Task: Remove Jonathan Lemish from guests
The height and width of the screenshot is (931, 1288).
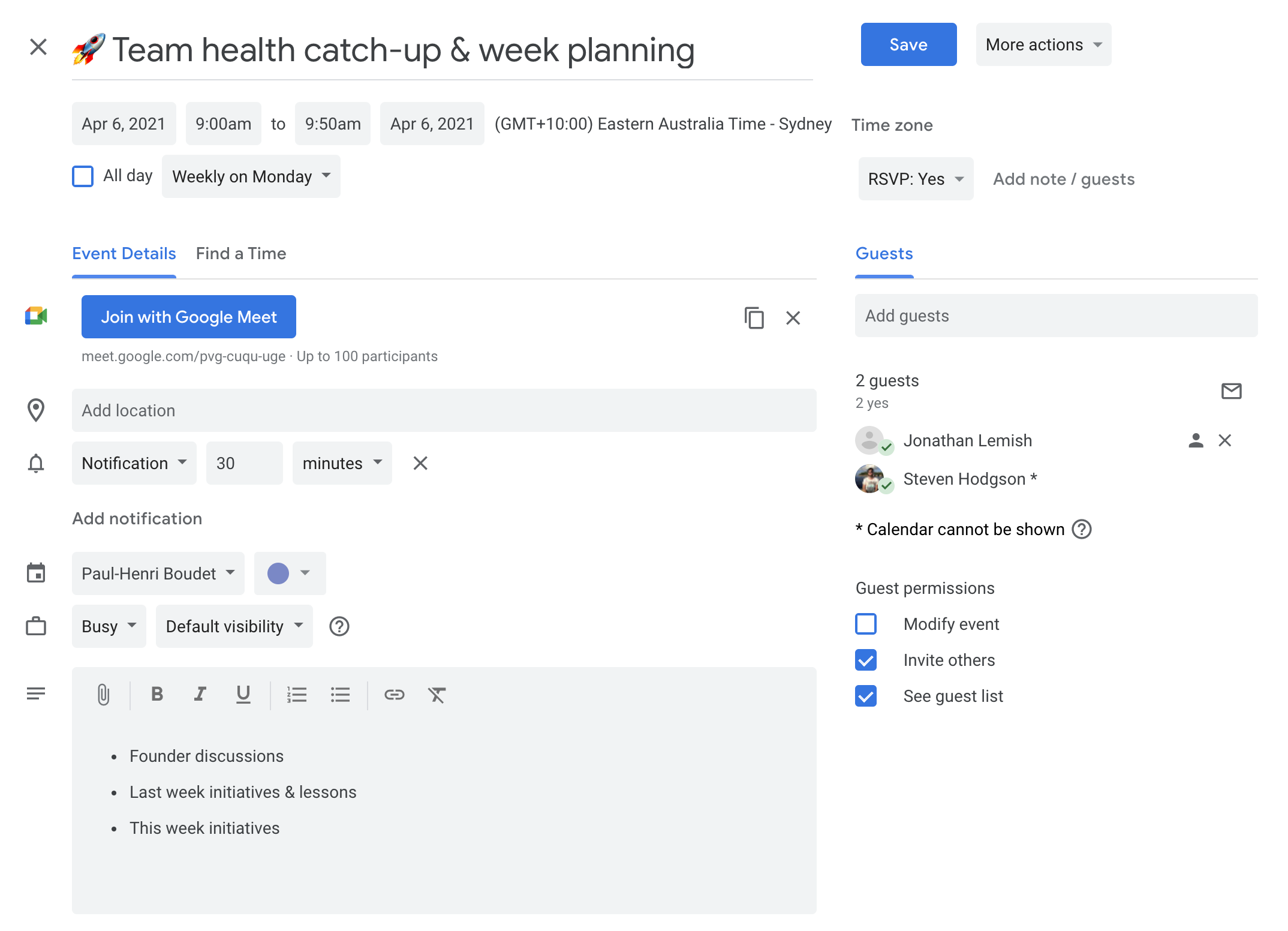Action: [1225, 441]
